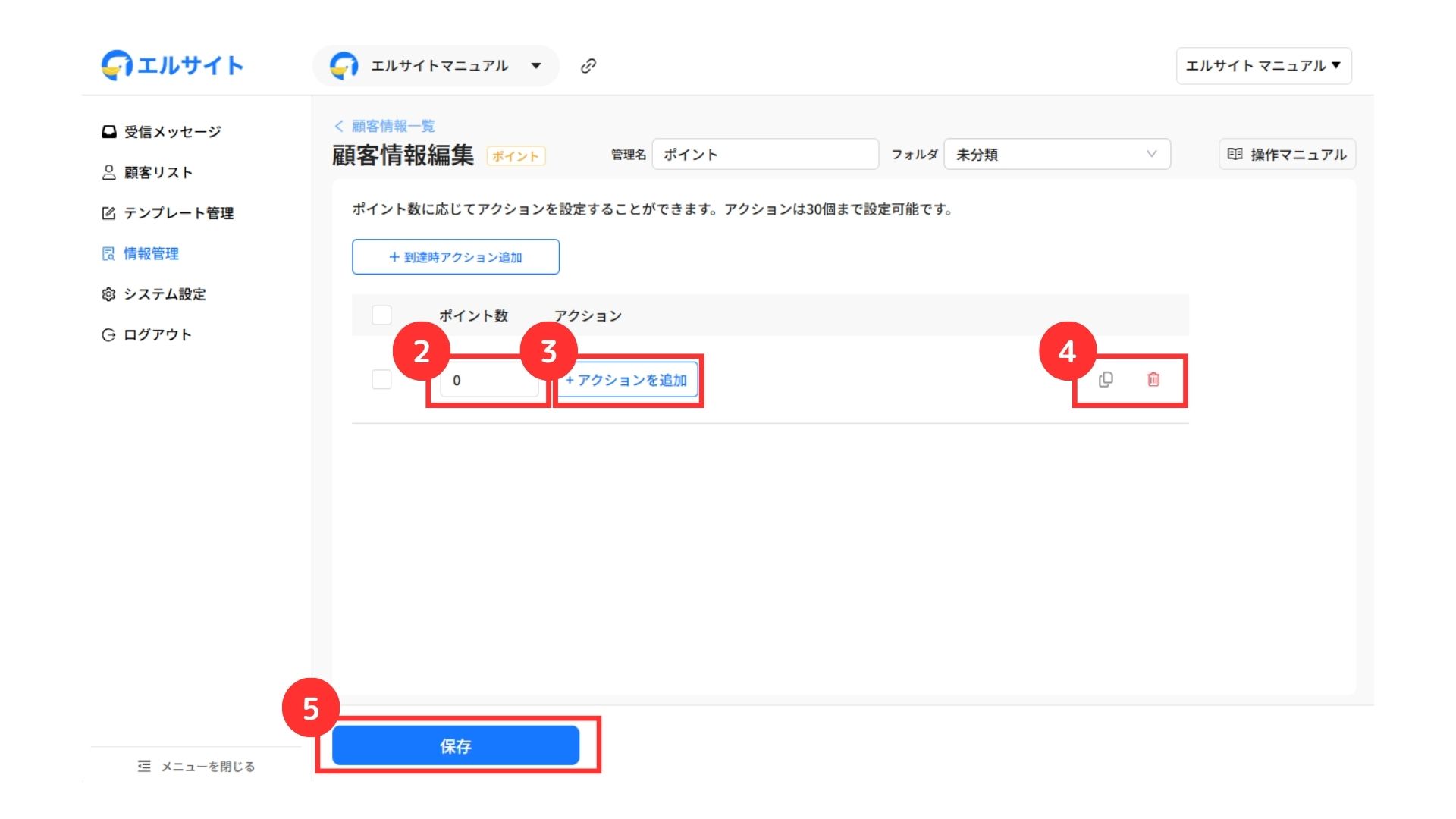Click the システム設定 gear icon
The image size is (1456, 819).
(108, 294)
